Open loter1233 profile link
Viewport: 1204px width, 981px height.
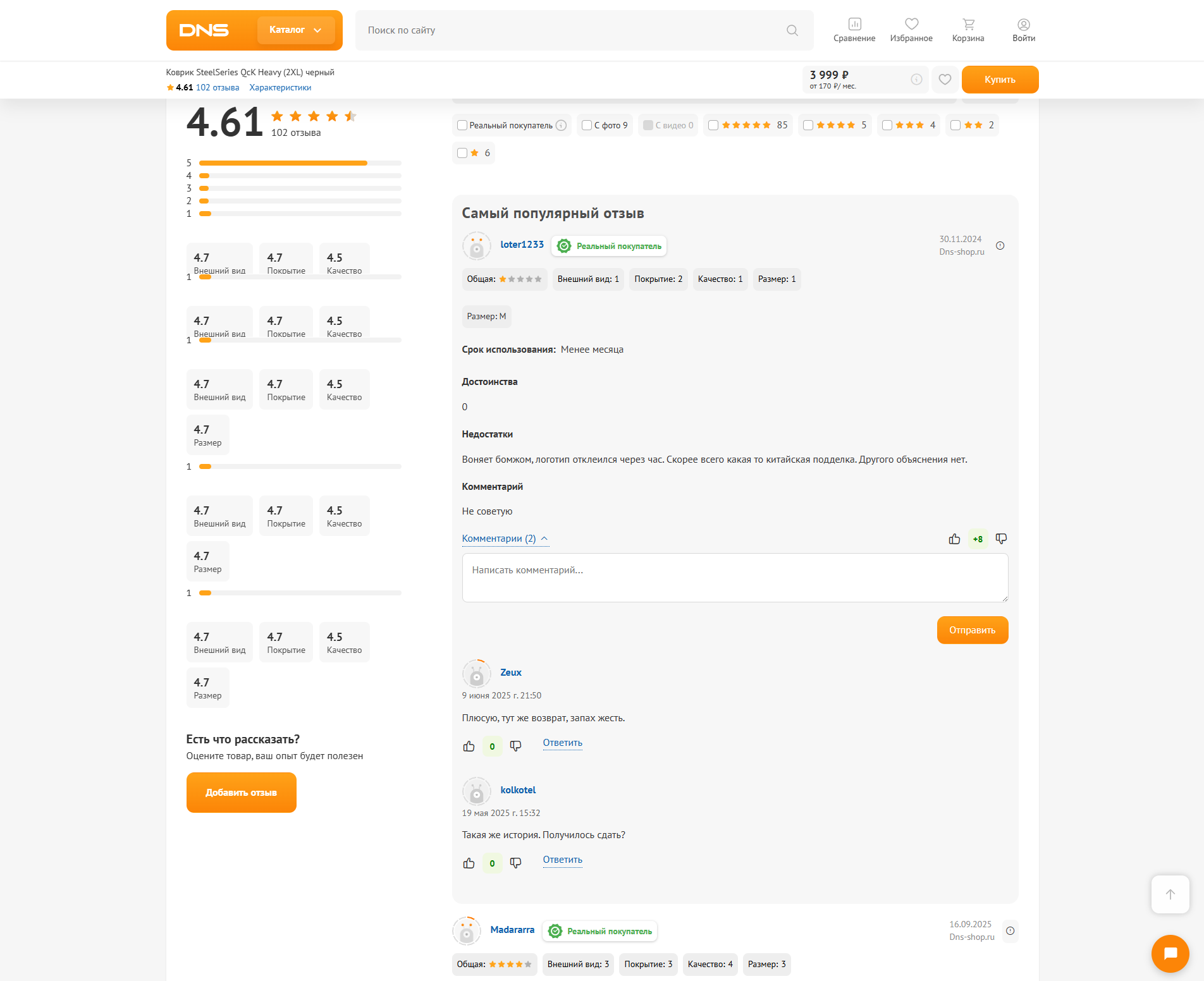[x=522, y=245]
